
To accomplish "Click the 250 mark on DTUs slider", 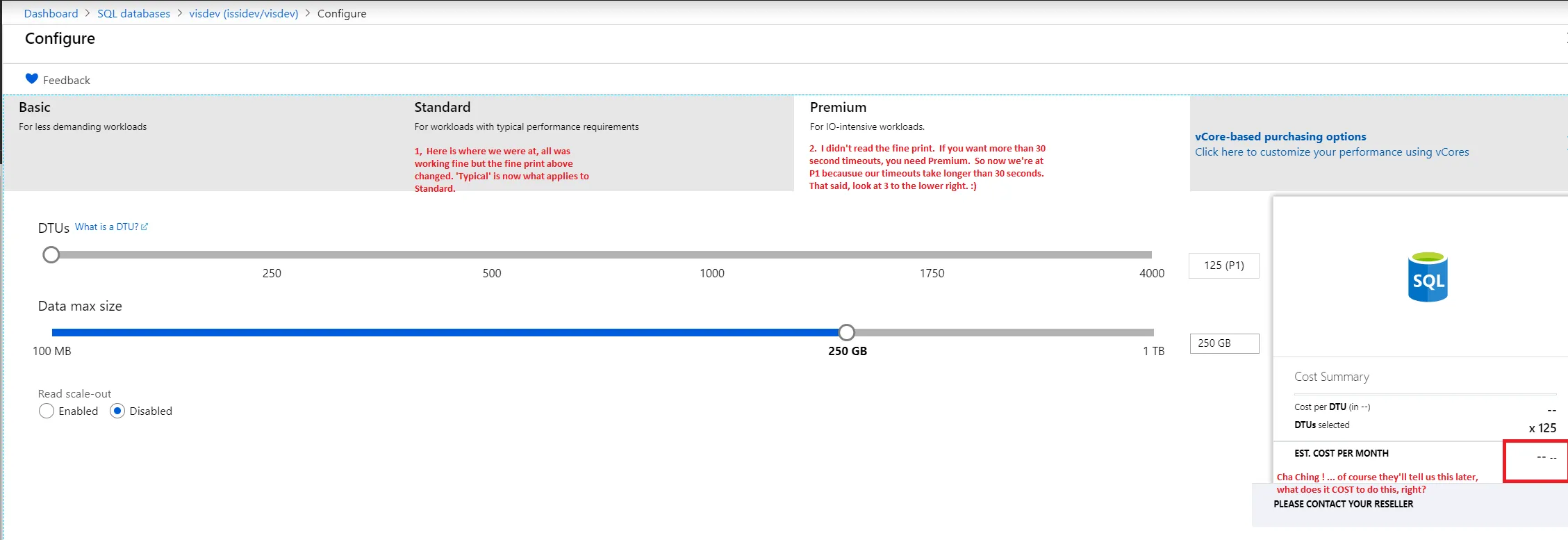I will tap(272, 273).
